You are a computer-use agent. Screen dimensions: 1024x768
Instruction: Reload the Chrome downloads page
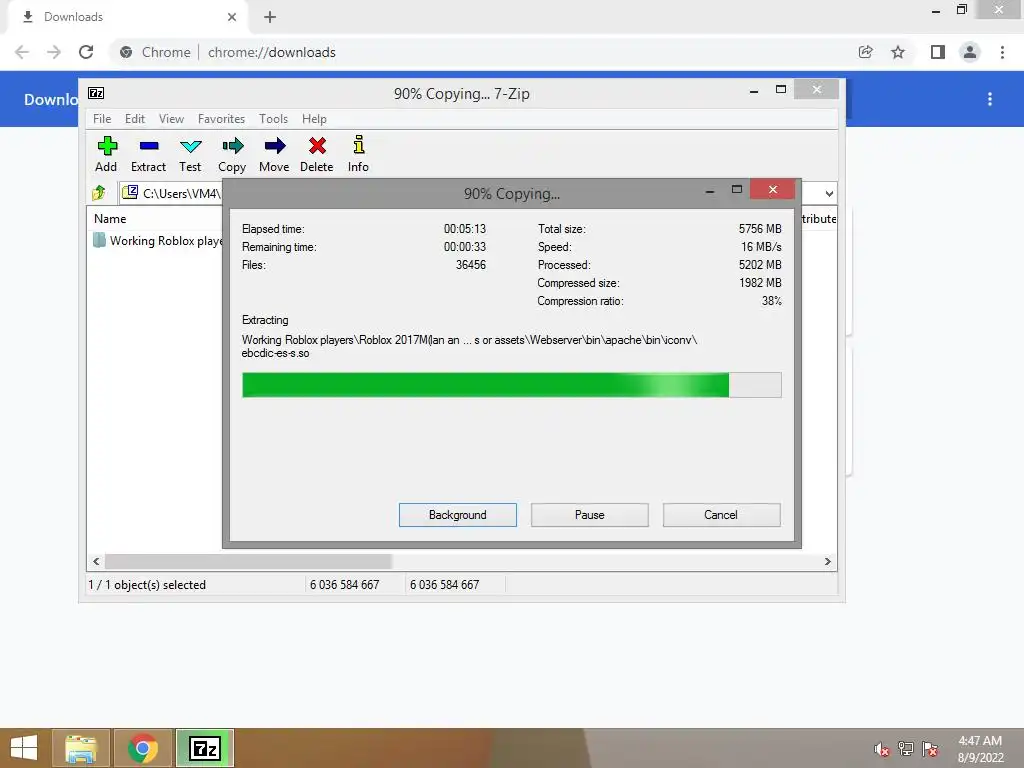click(86, 52)
